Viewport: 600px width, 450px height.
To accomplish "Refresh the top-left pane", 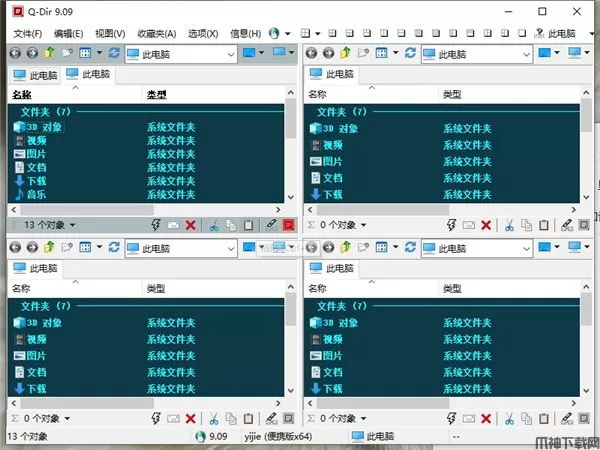I will [114, 52].
